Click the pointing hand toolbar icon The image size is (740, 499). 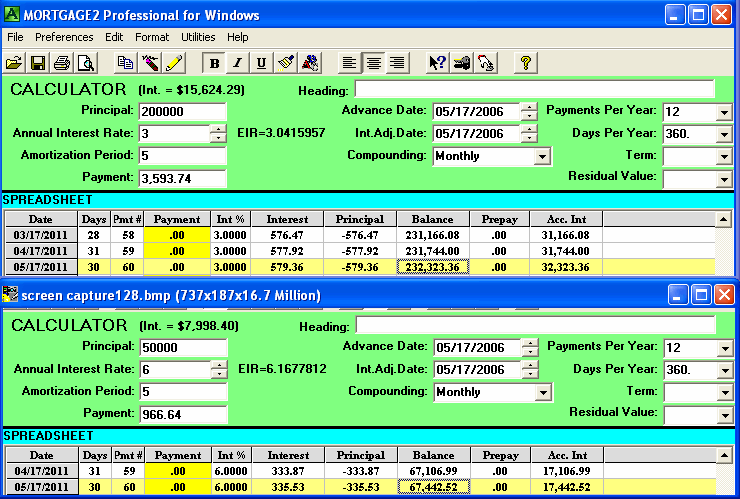(x=486, y=63)
